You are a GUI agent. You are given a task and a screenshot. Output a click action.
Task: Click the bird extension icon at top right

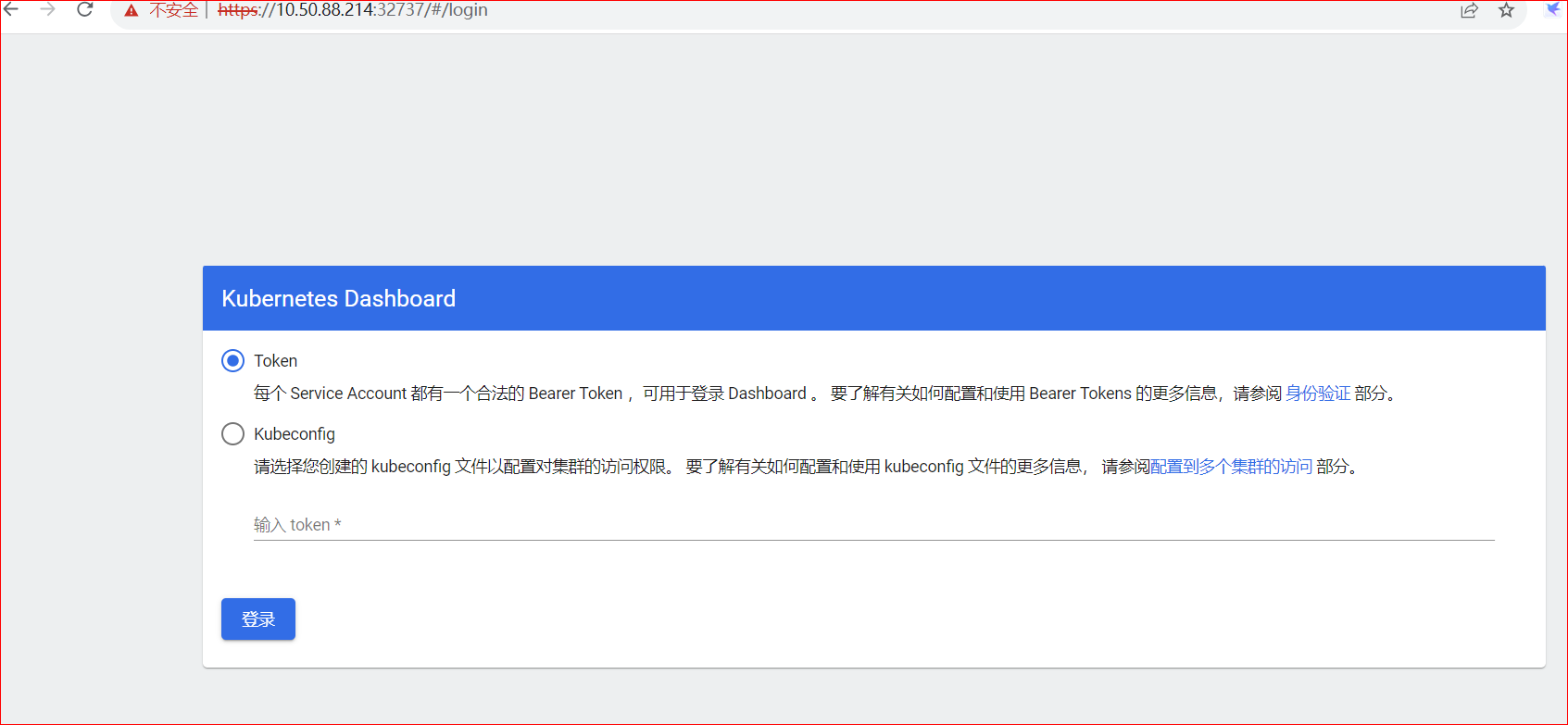pyautogui.click(x=1552, y=9)
